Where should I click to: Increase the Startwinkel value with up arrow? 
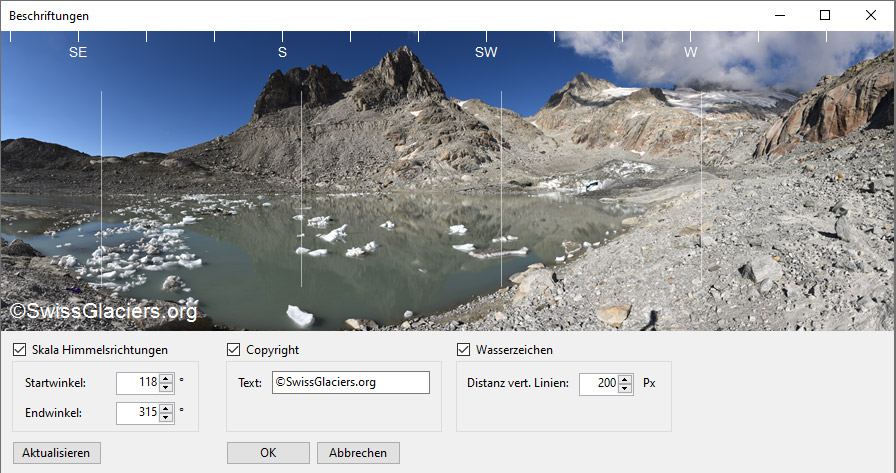pos(166,378)
